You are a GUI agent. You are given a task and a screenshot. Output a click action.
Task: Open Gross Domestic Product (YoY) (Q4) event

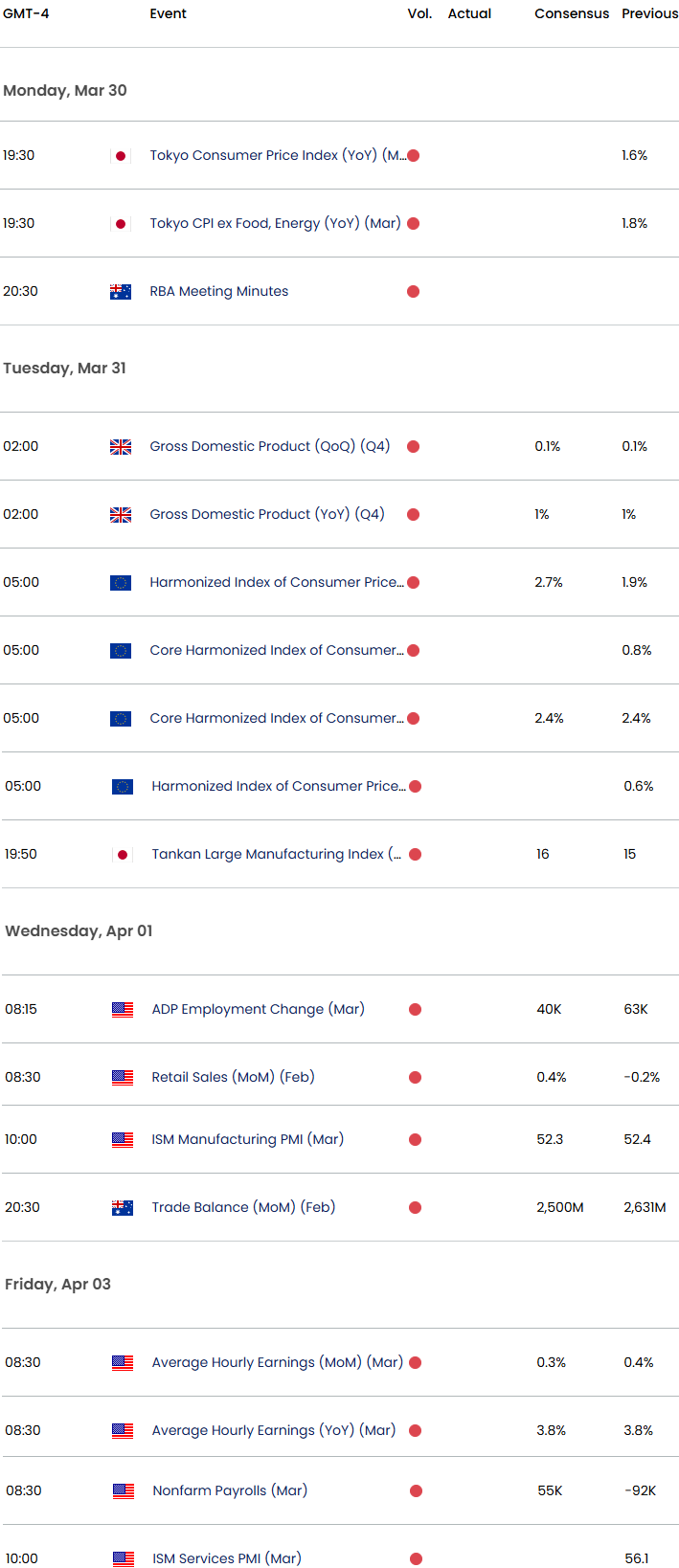267,514
